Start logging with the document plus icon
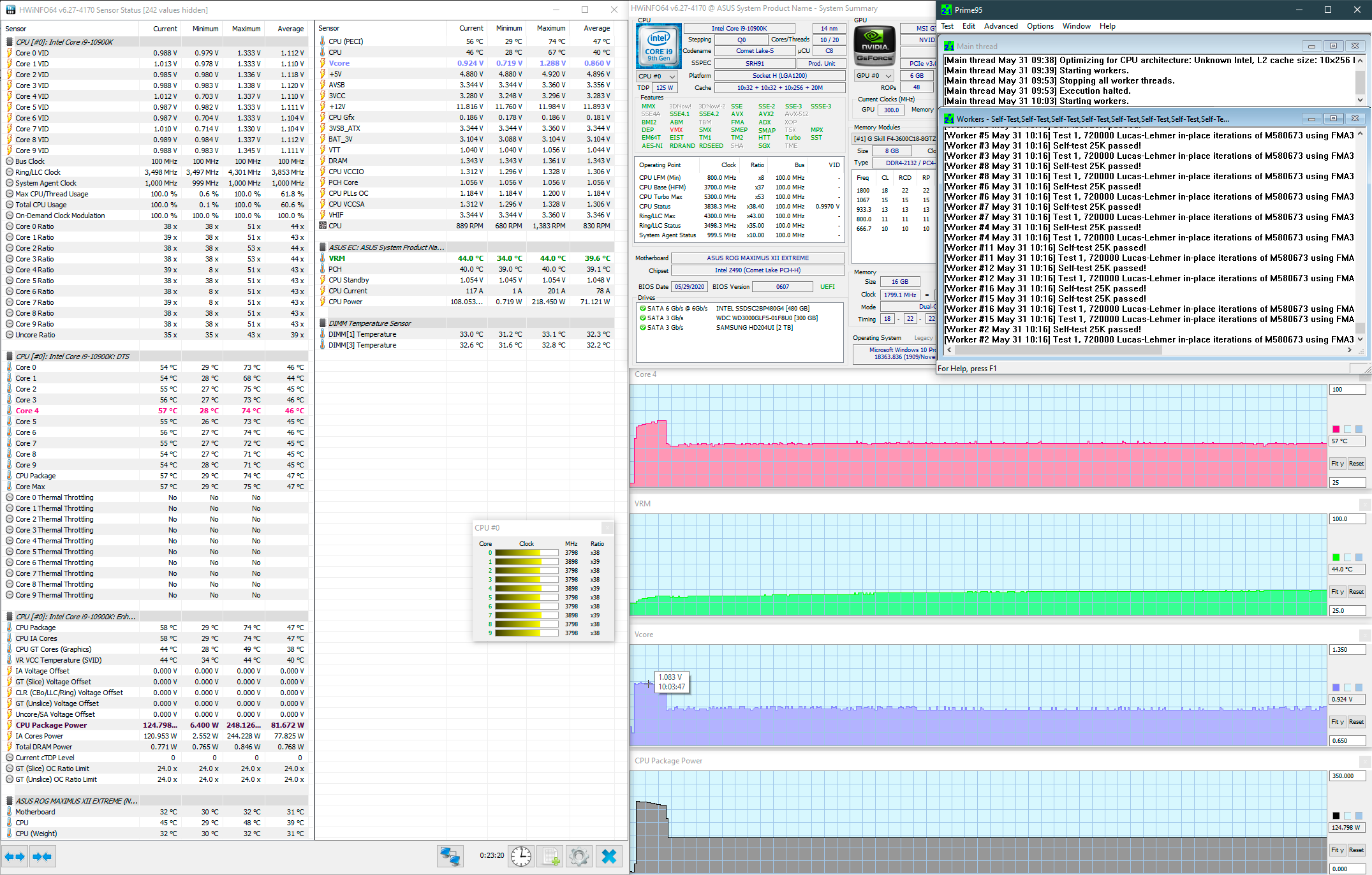 tap(550, 856)
